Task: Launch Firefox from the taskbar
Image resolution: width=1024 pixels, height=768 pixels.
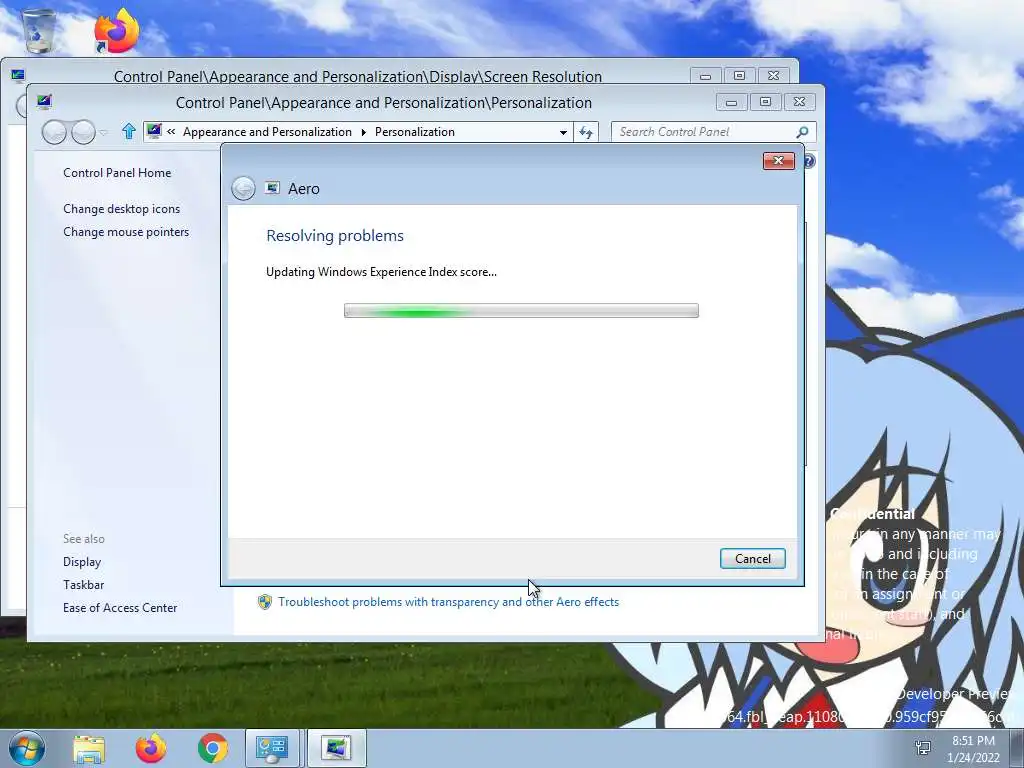Action: click(x=151, y=749)
